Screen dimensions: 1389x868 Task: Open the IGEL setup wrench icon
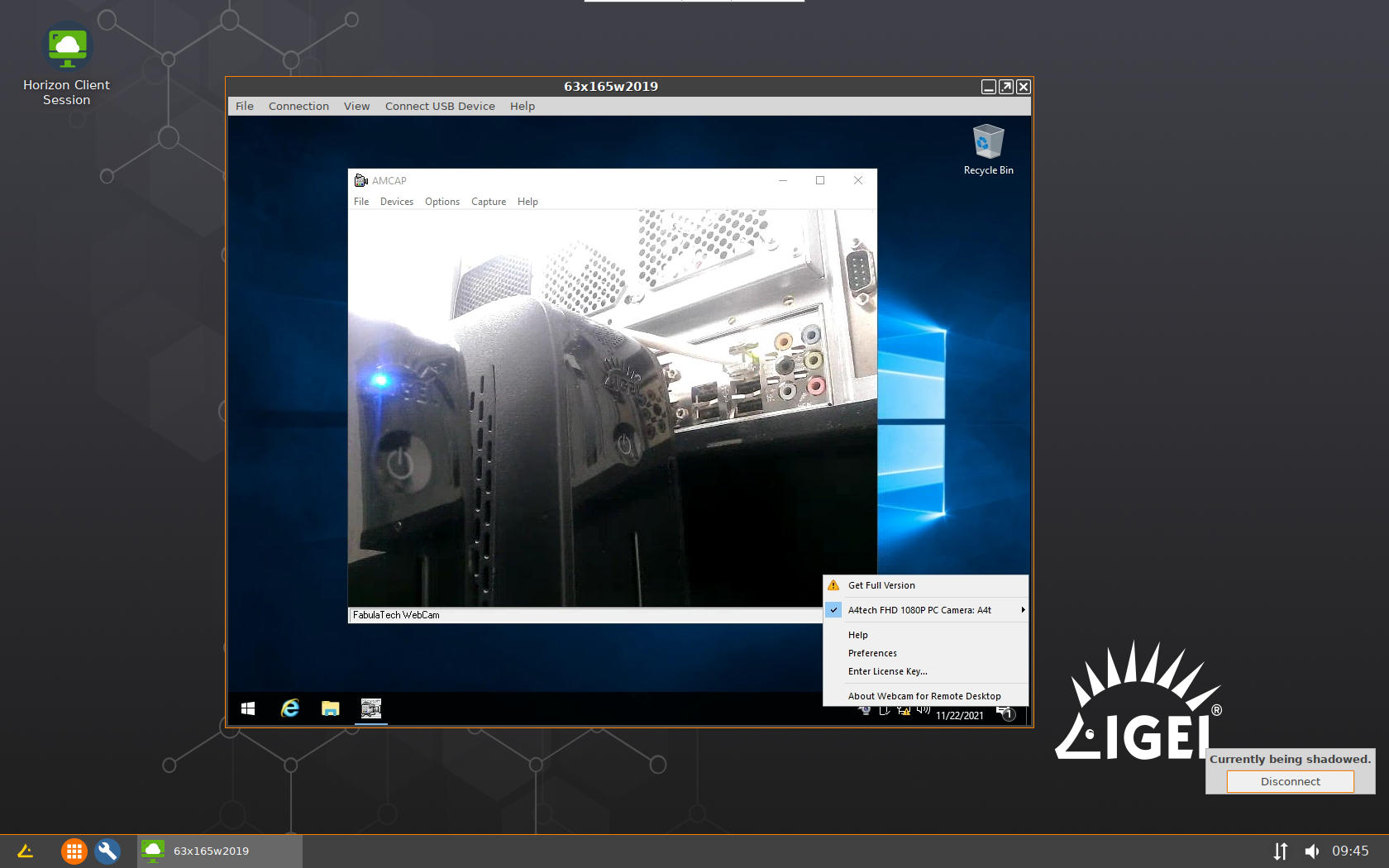tap(107, 851)
